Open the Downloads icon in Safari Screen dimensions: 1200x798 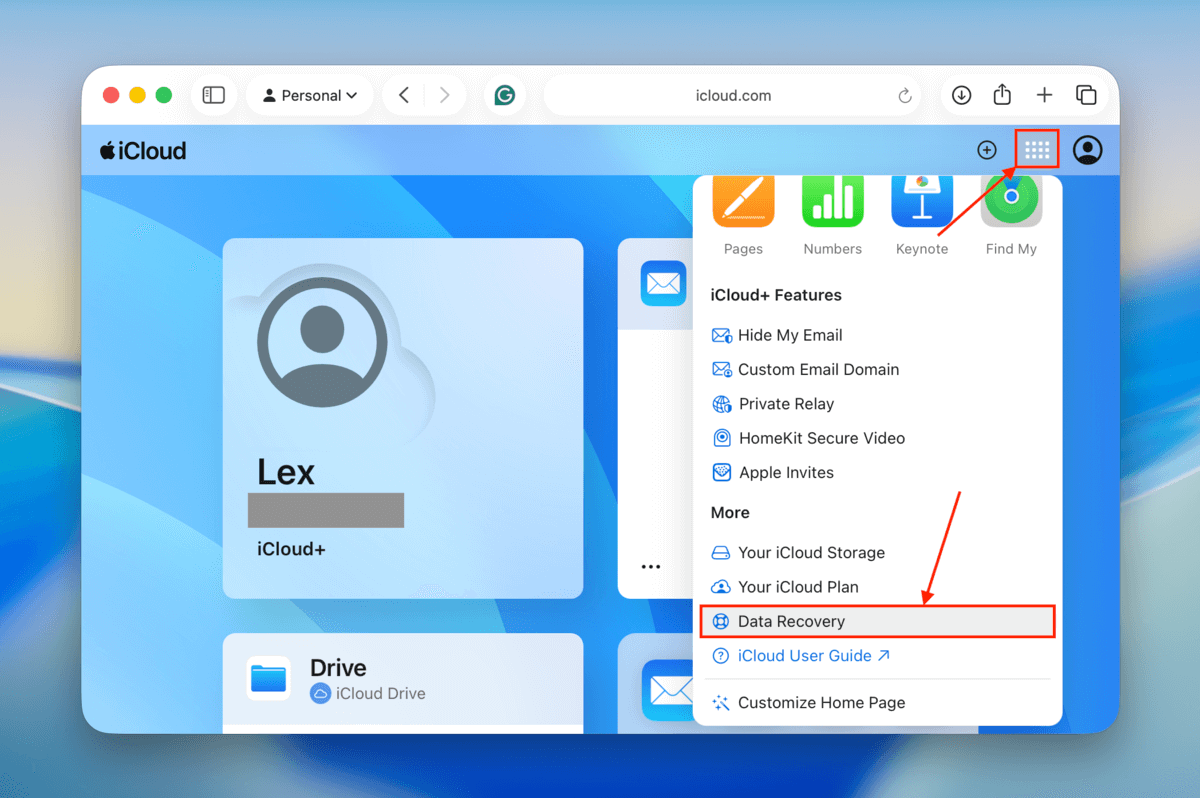960,94
